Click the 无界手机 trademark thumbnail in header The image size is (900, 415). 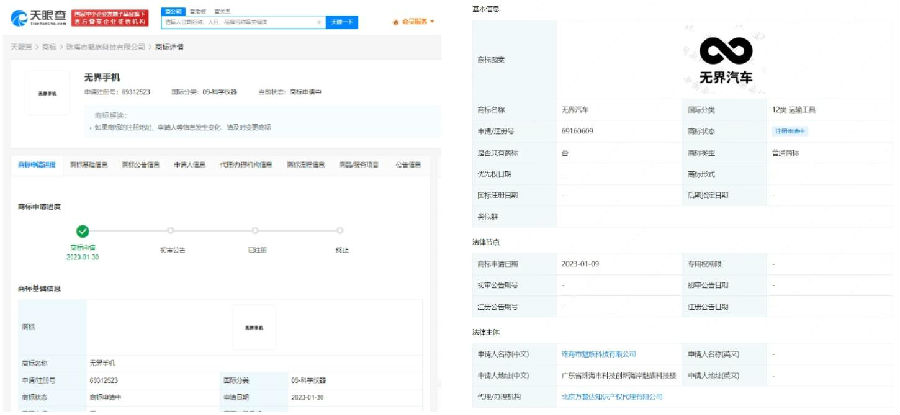[47, 94]
